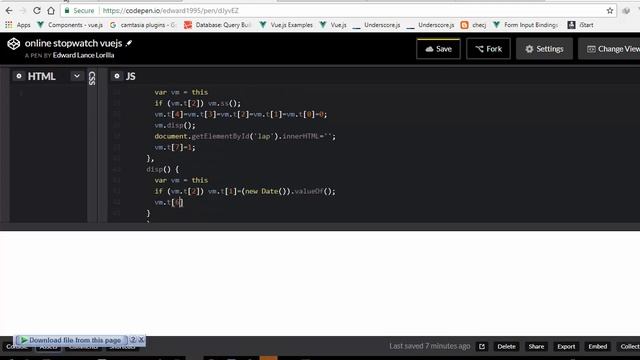Click line with getElementById('lap')
Viewport: 640px width, 360px height.
[245, 136]
